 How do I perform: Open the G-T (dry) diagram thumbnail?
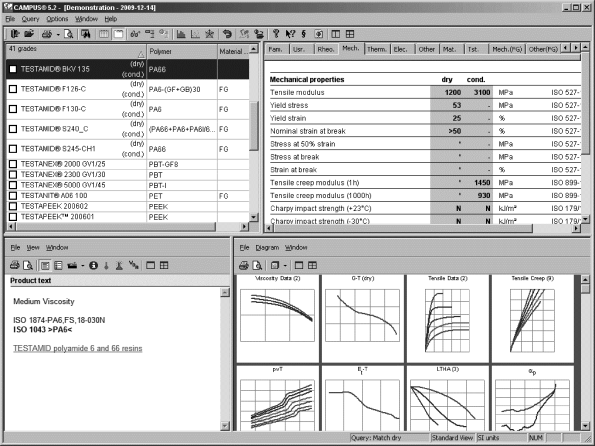pos(362,318)
